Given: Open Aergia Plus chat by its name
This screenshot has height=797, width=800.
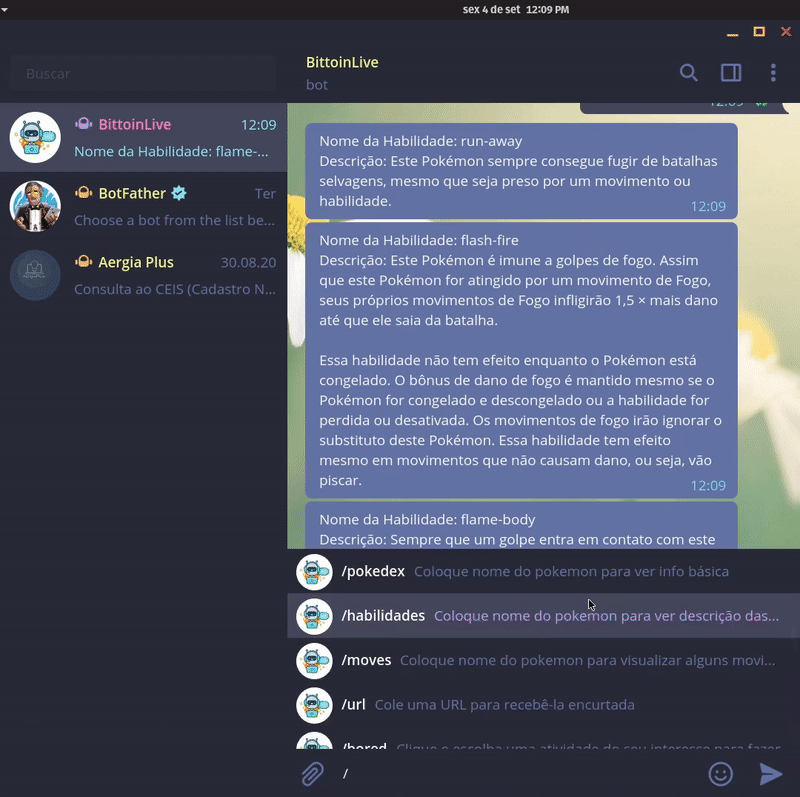Looking at the screenshot, I should [136, 262].
